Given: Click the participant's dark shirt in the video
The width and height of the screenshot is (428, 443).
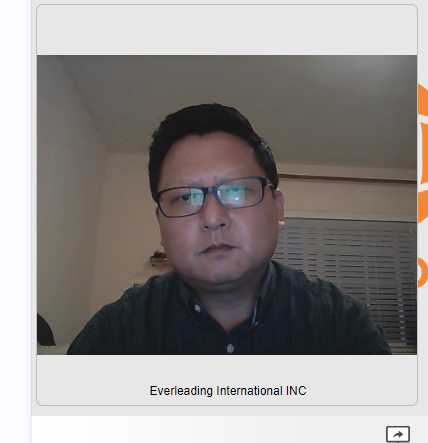Looking at the screenshot, I should click(227, 317).
